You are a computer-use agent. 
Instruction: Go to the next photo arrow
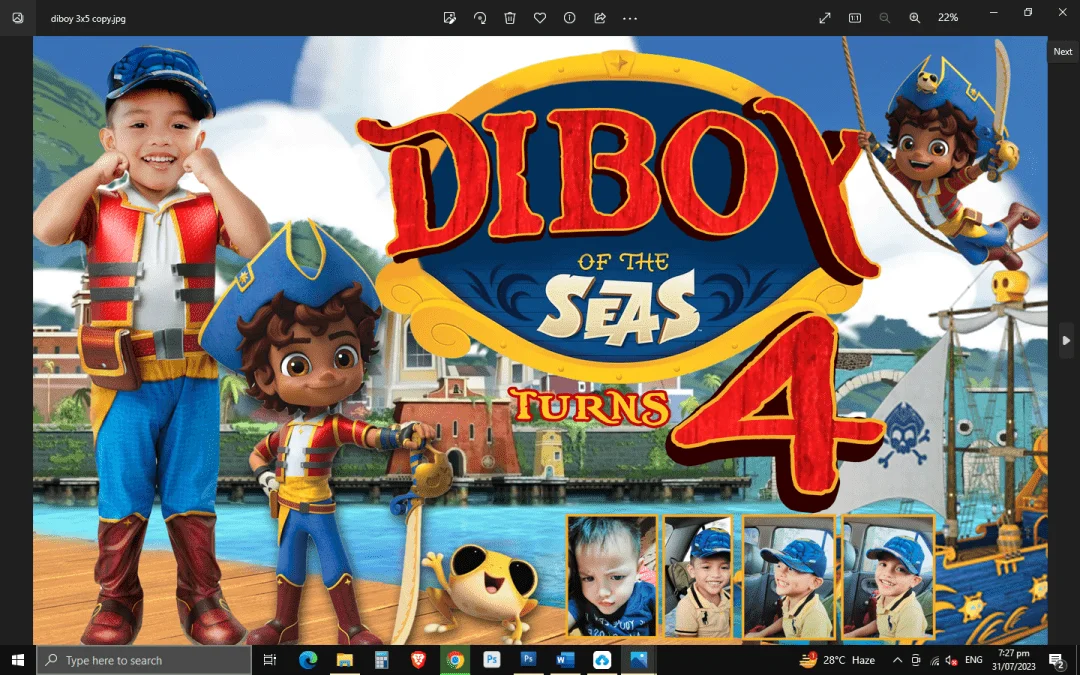(1066, 340)
